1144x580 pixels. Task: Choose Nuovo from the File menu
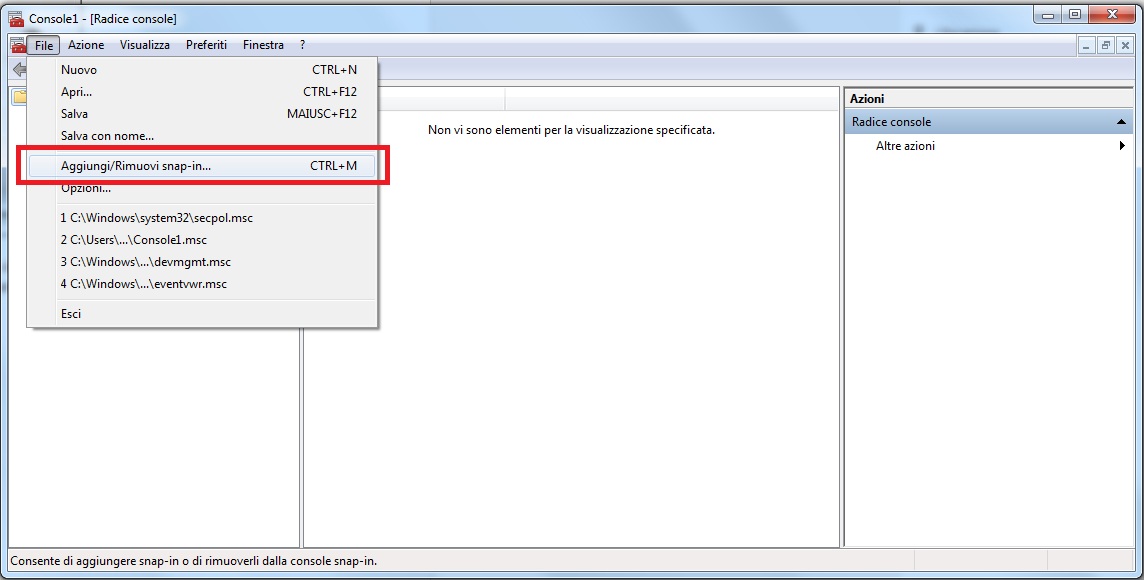pyautogui.click(x=202, y=70)
